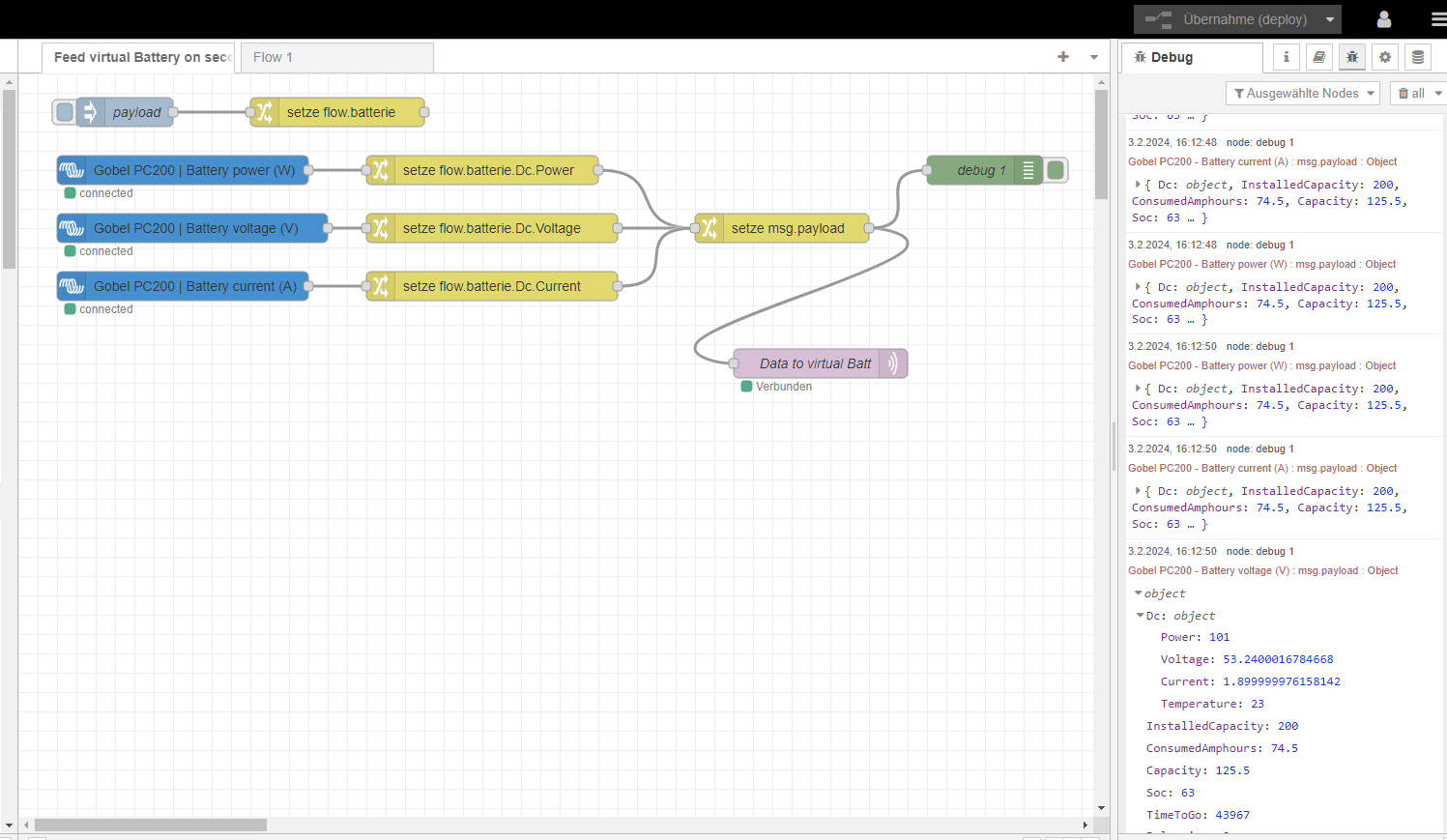Click Verbunden status under Data to virtual Batt
Image resolution: width=1447 pixels, height=840 pixels.
pos(776,387)
